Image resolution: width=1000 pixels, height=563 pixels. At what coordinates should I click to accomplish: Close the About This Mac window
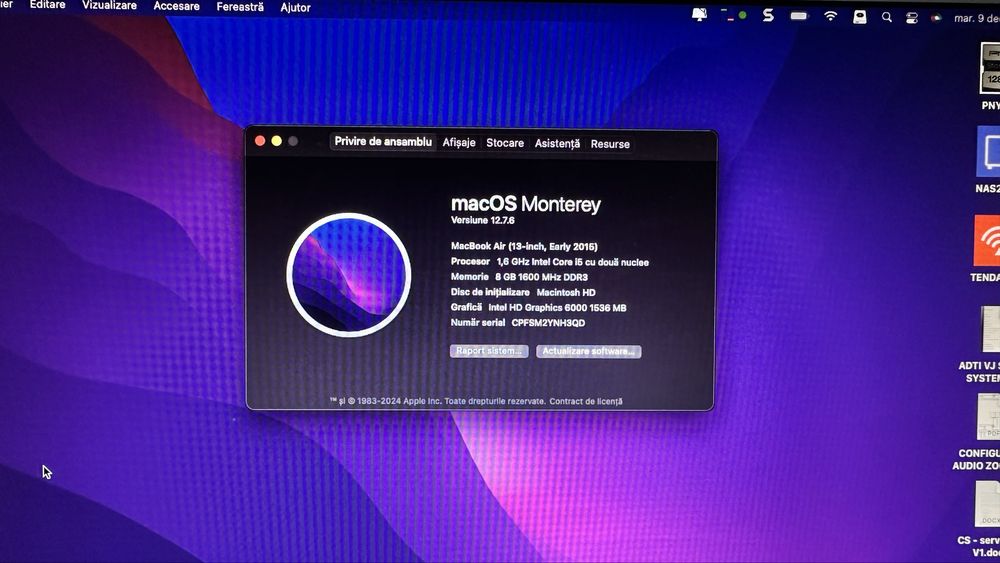[260, 141]
